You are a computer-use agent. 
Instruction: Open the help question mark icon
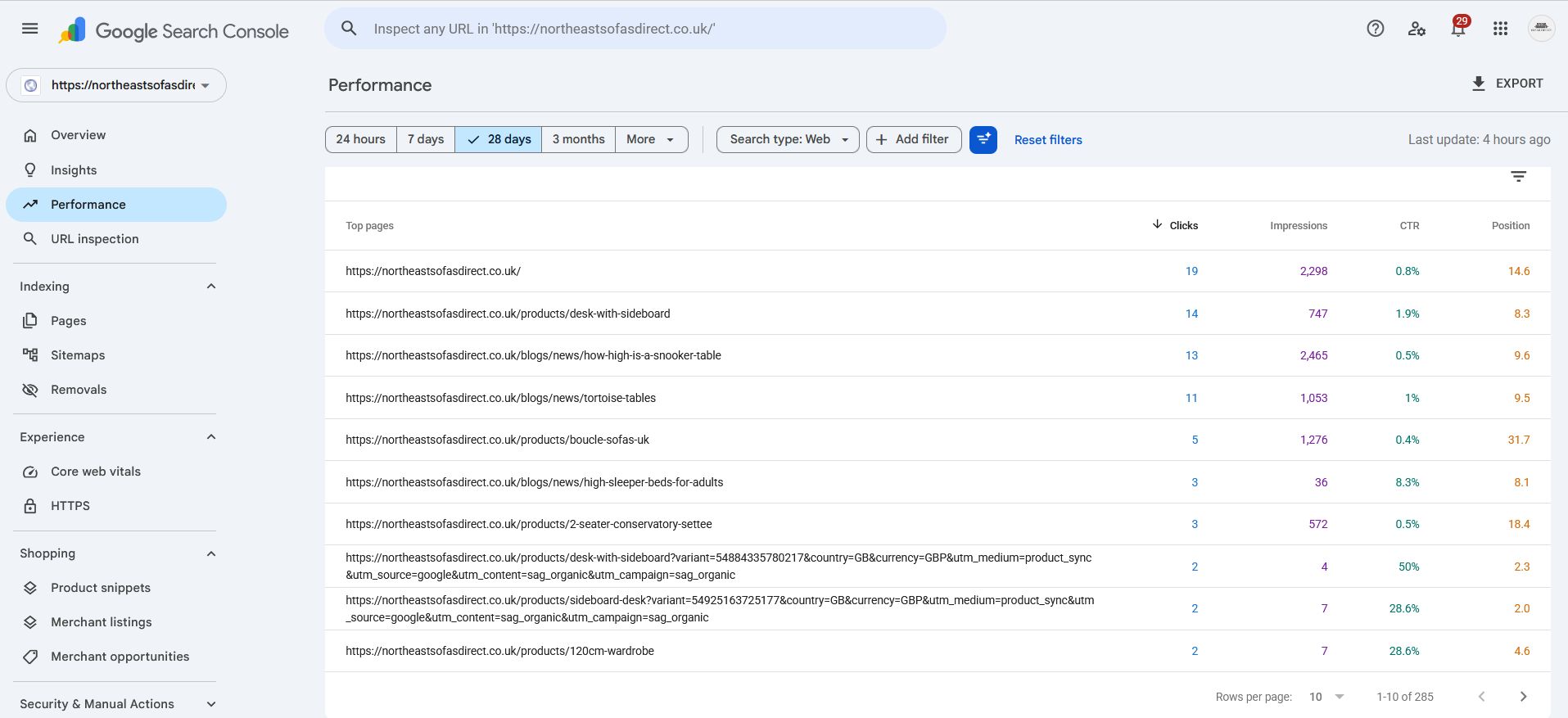pos(1376,29)
